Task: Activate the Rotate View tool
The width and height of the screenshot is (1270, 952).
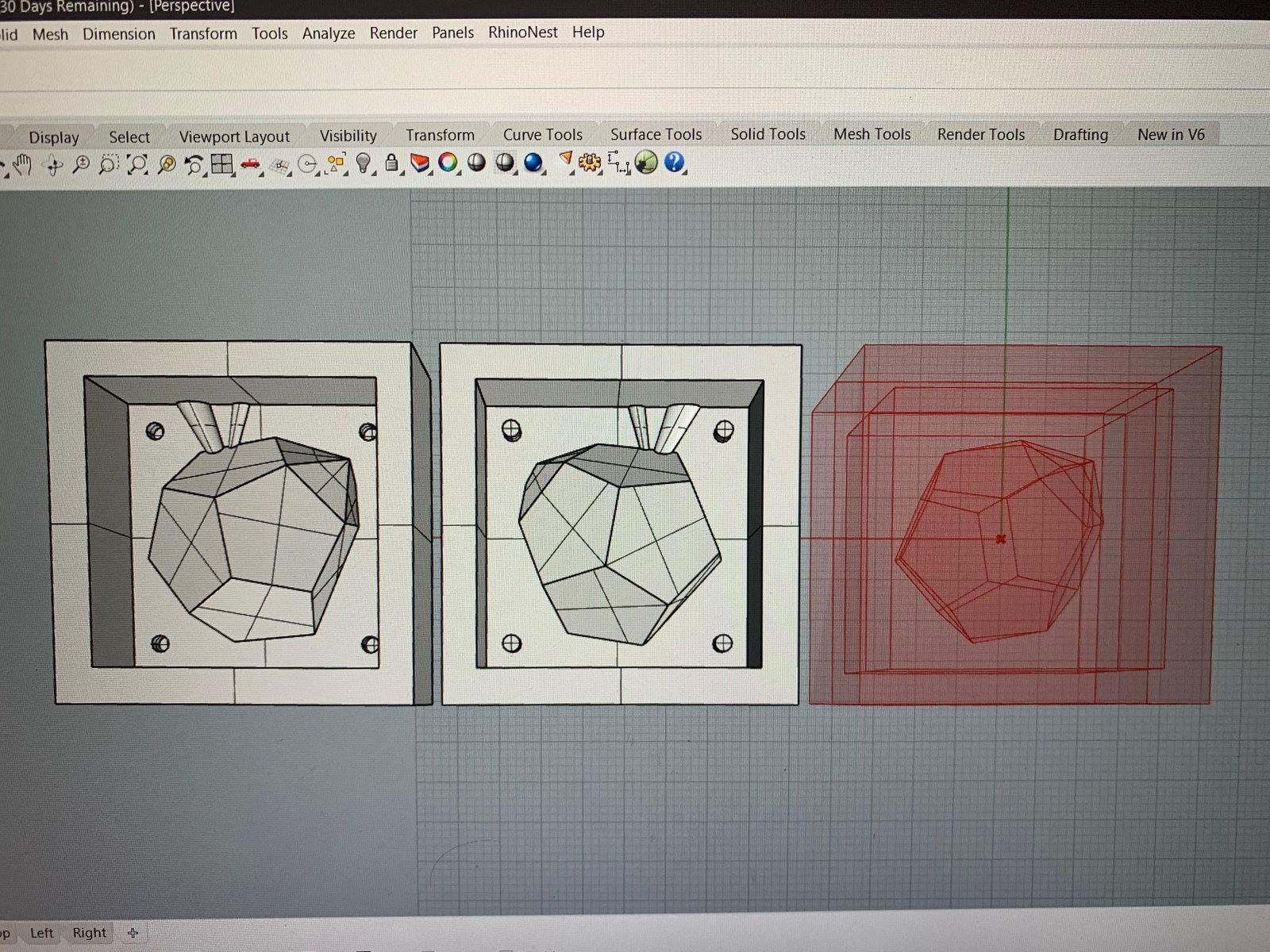Action: tap(53, 165)
